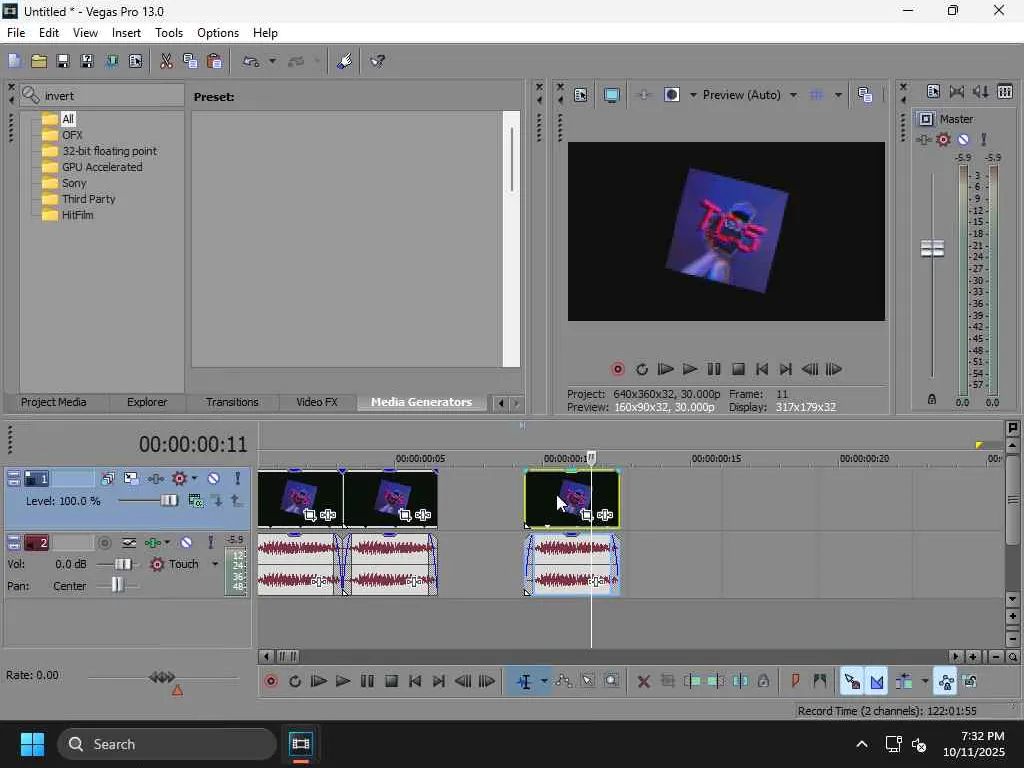Screen dimensions: 1024x768
Task: Click the Split Screen View icon in preview
Action: pos(671,95)
